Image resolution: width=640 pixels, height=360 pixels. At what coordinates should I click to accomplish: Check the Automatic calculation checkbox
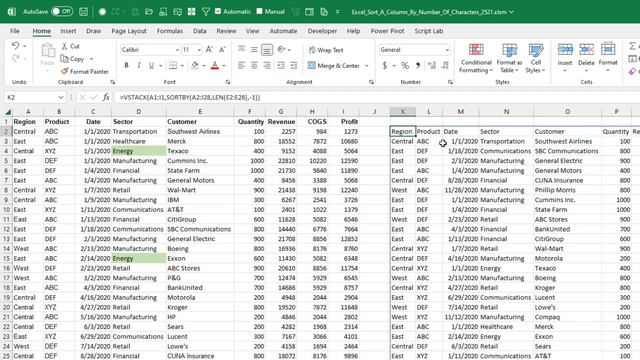point(218,11)
